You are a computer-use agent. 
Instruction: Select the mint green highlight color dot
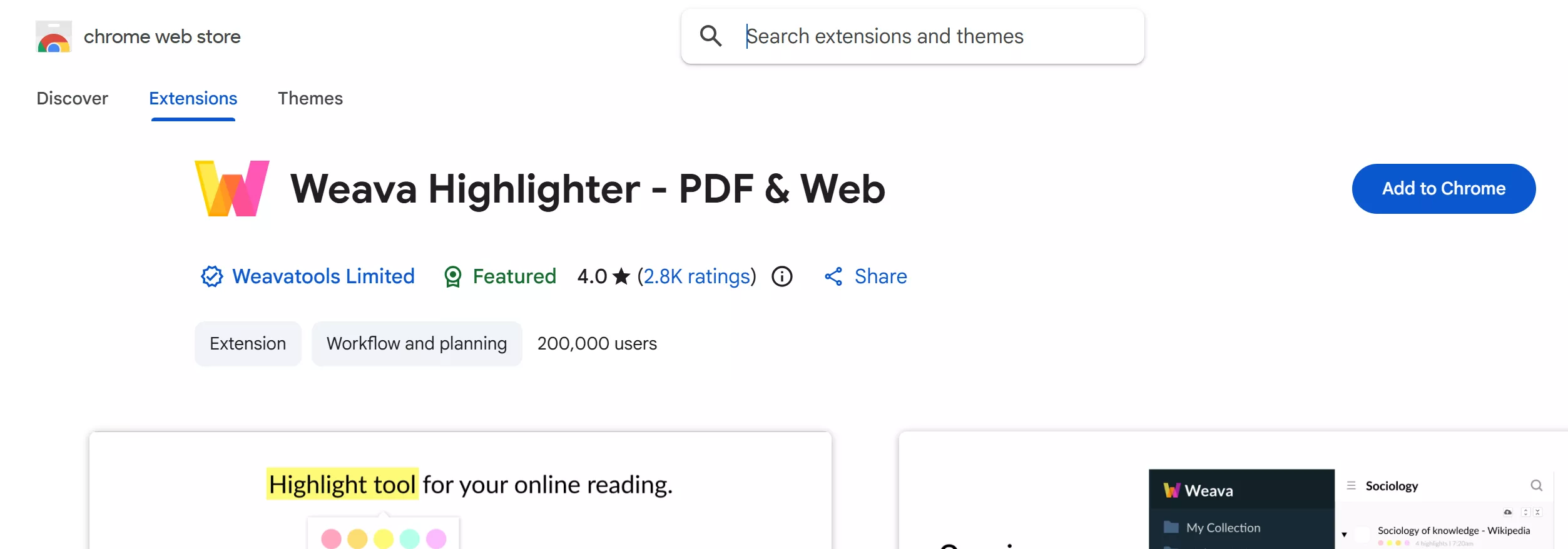[410, 538]
